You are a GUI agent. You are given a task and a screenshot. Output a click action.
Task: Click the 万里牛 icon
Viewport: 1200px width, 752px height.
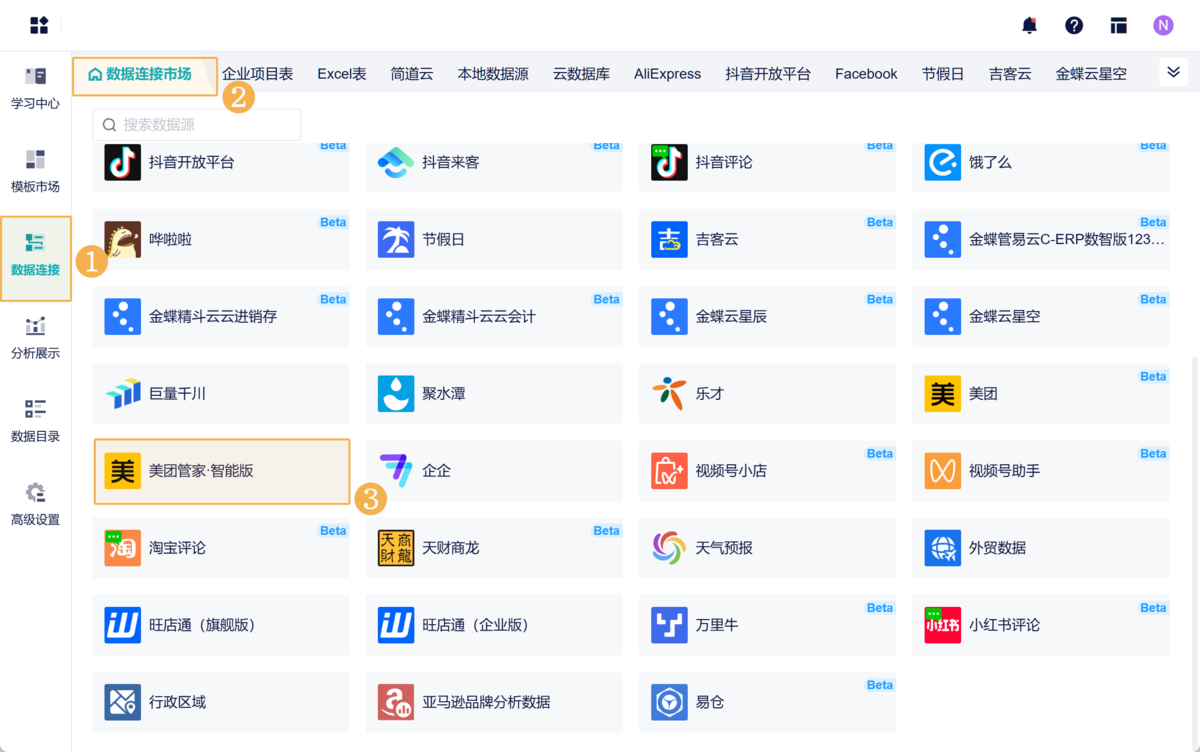[x=669, y=625]
